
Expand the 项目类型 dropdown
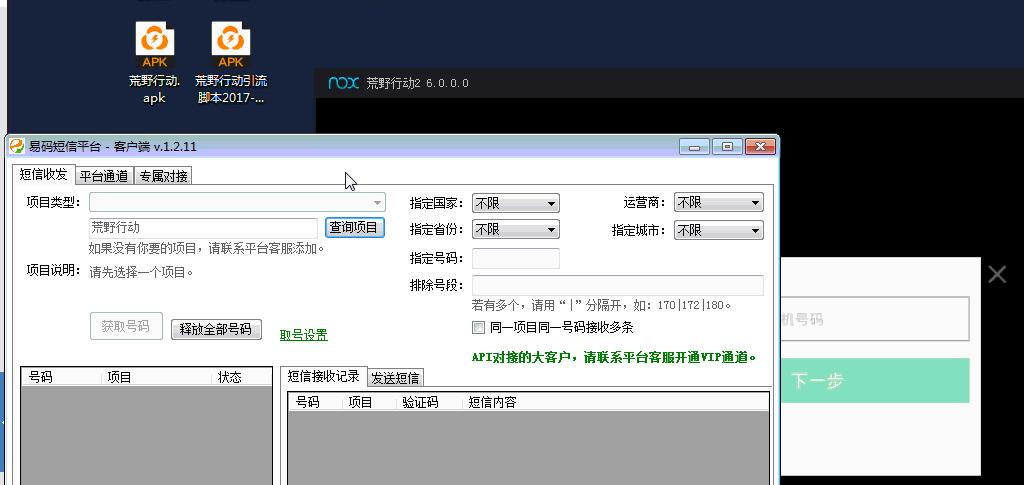[x=237, y=202]
